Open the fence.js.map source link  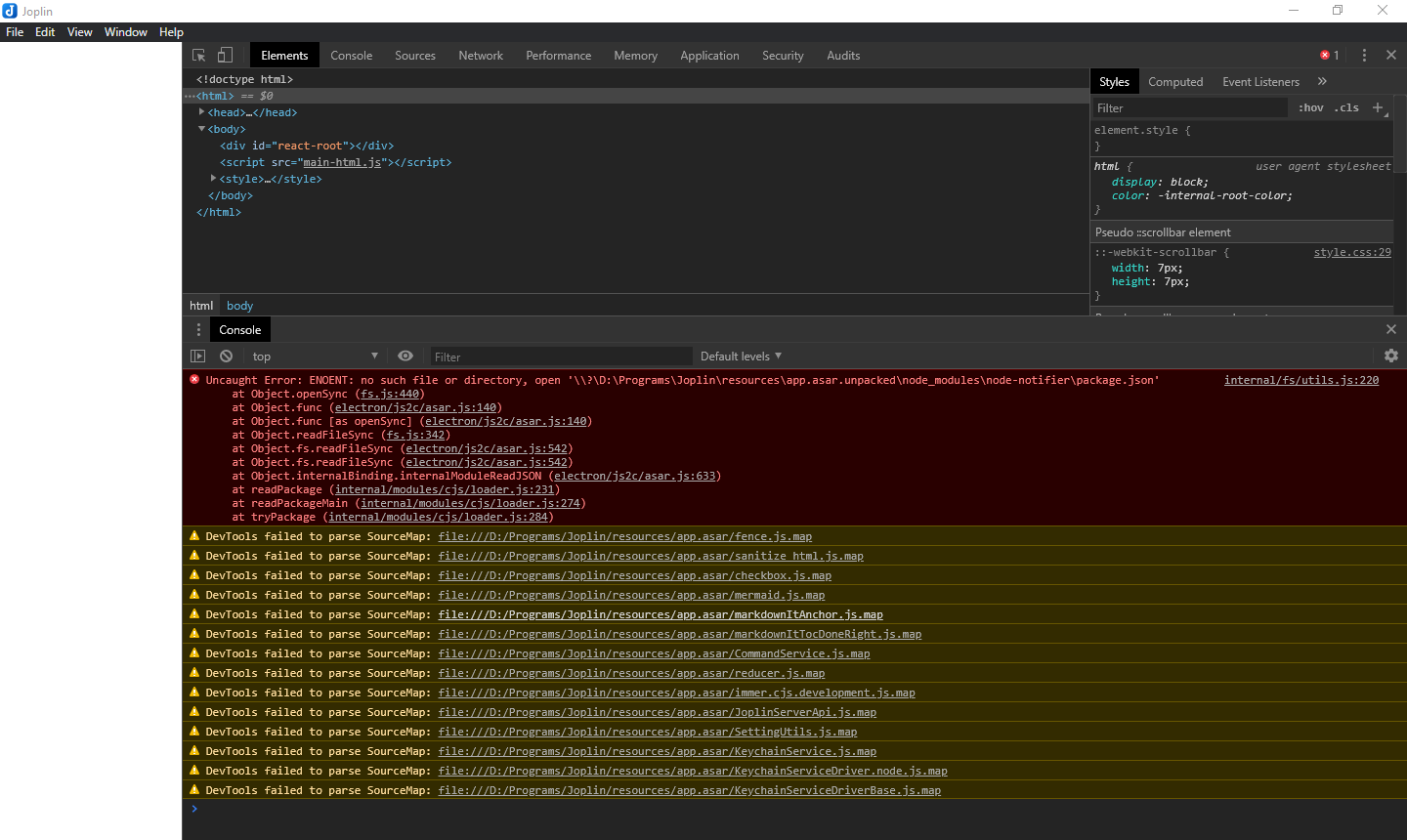(x=625, y=536)
